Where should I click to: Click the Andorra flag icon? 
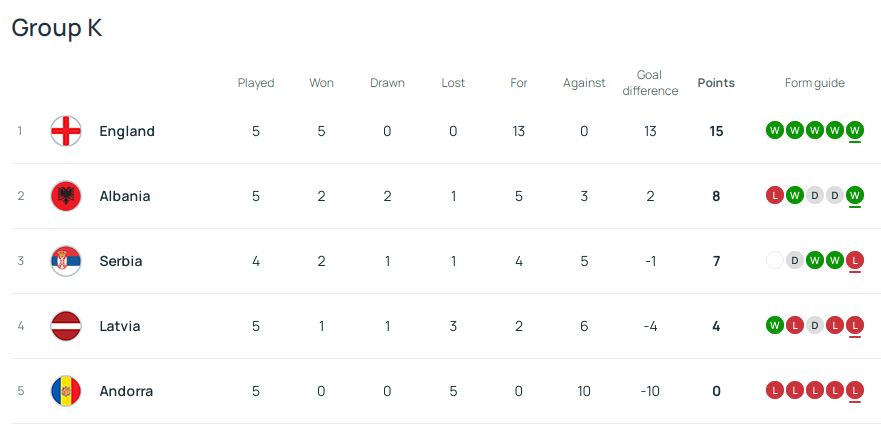pos(66,391)
